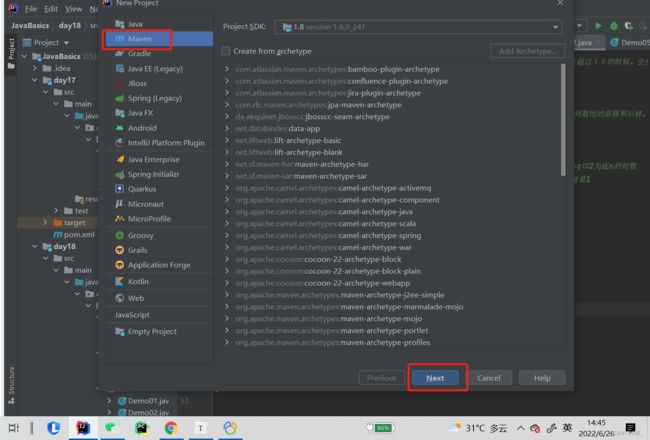Screen dimensions: 650x440
Task: Choose the Maven project type
Action: [x=159, y=39]
